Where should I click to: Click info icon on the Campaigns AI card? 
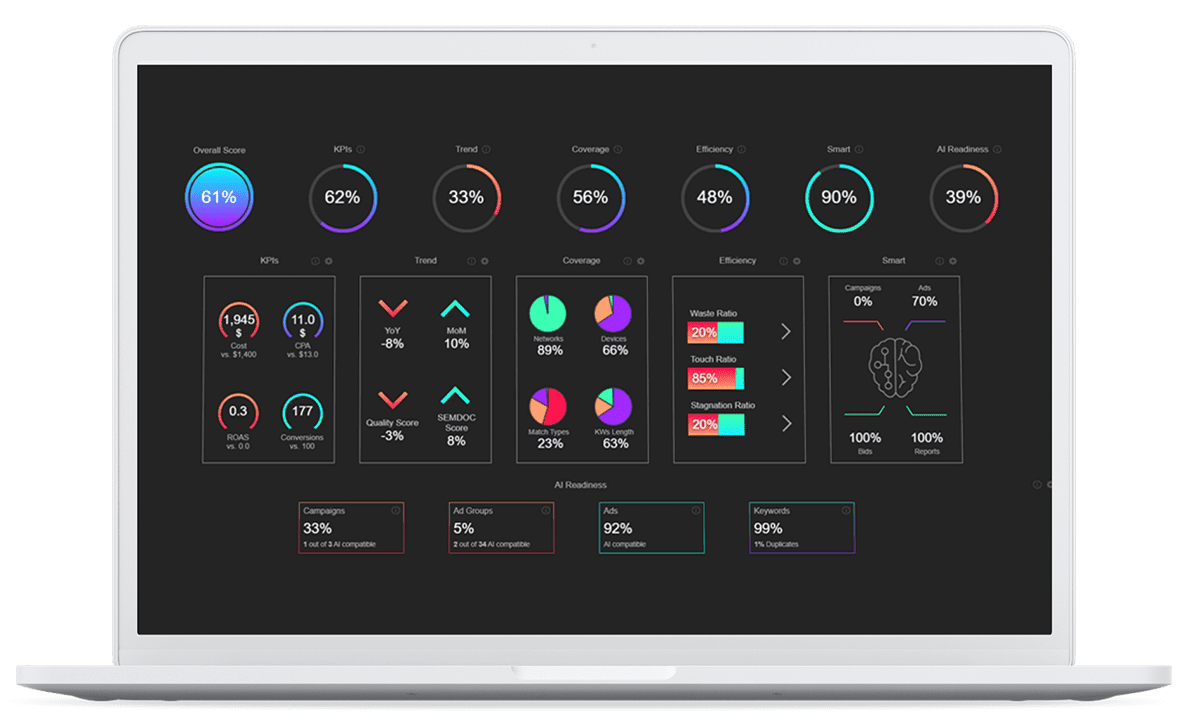[396, 510]
